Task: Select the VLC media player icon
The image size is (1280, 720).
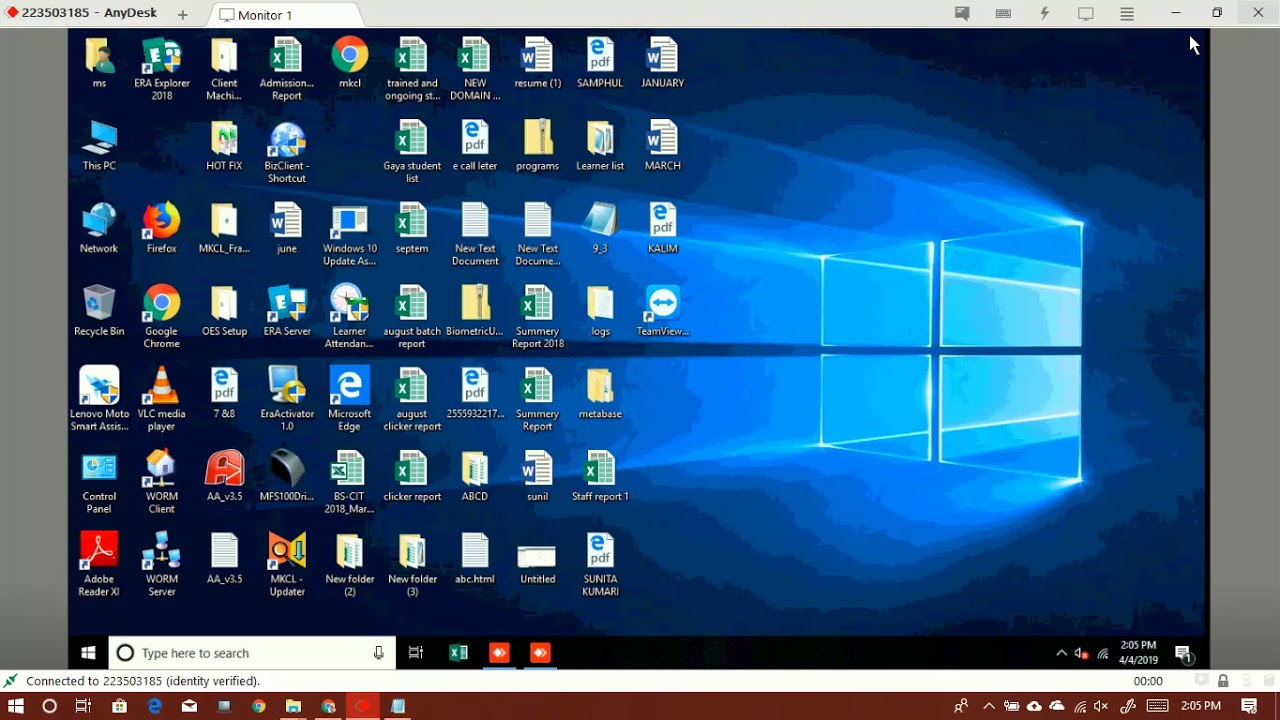Action: click(161, 400)
